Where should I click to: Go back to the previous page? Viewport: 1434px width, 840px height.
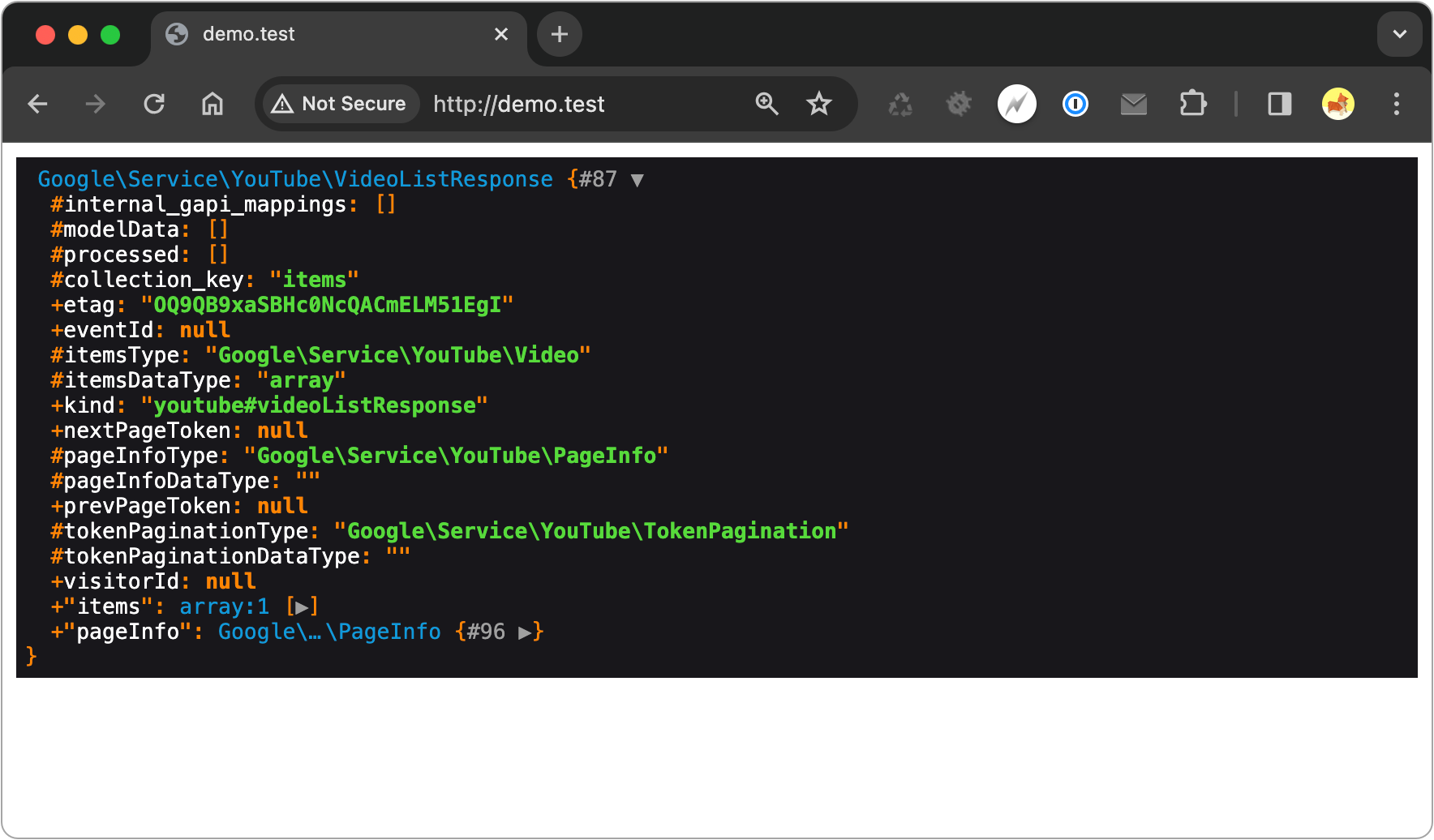38,104
